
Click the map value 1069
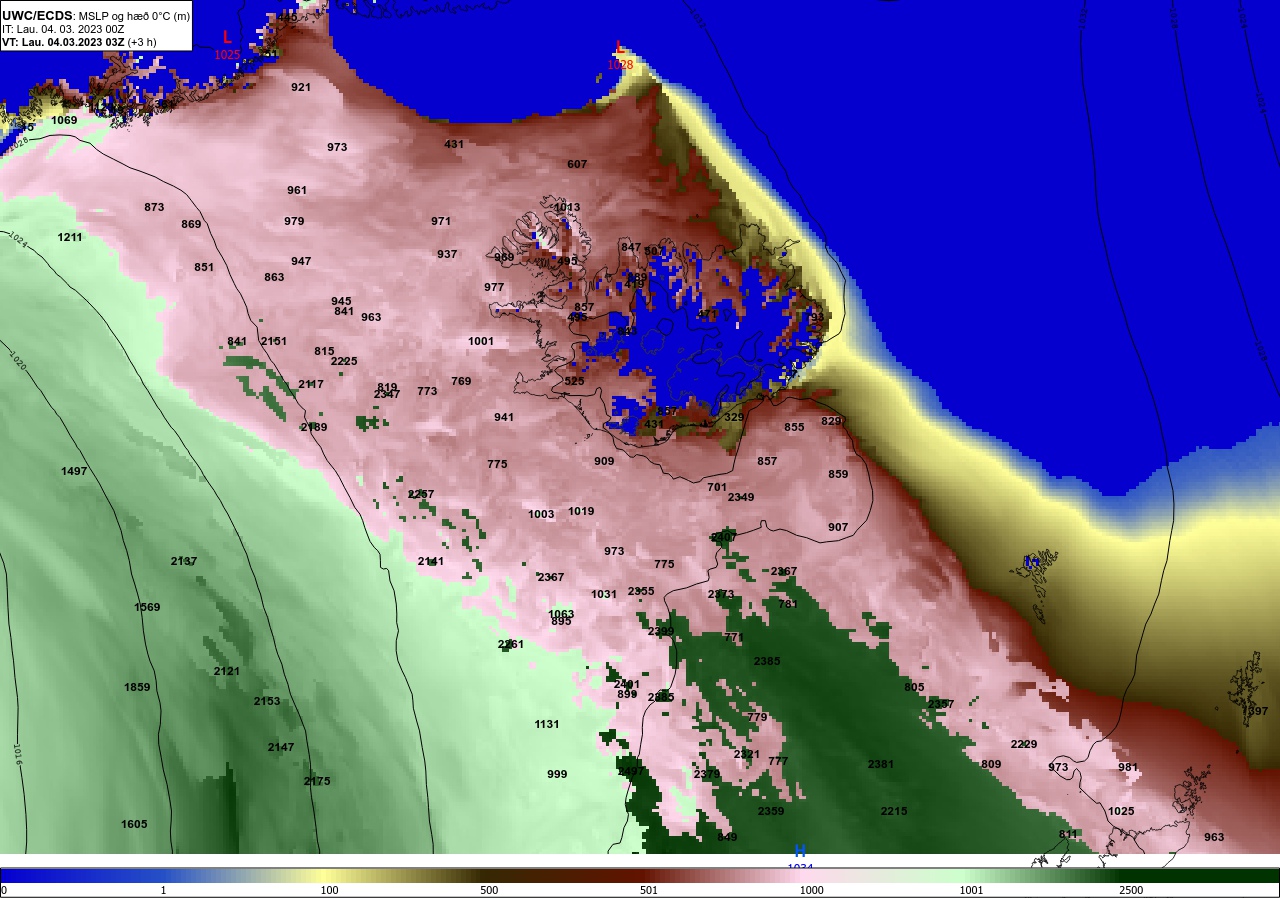64,120
